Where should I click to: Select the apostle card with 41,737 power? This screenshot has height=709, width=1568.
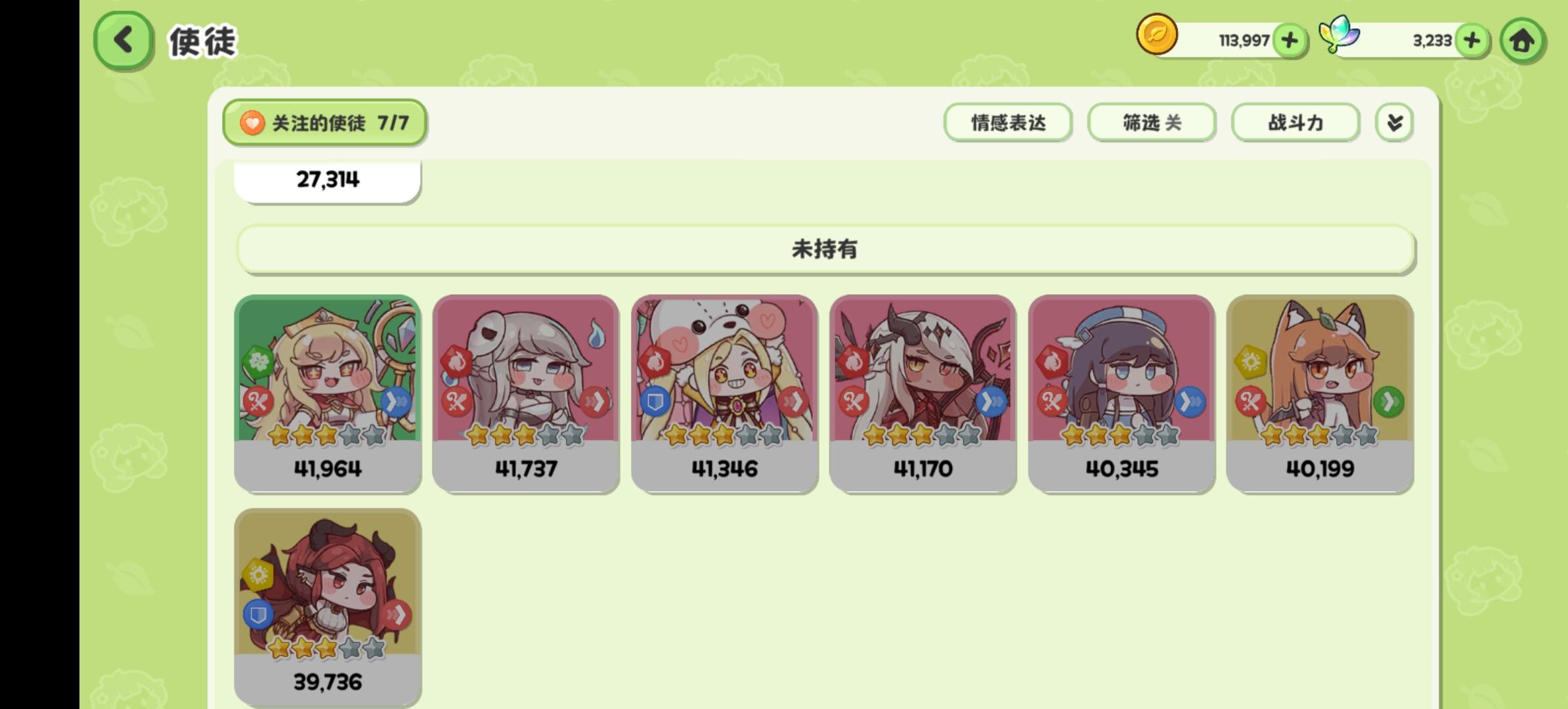(x=525, y=393)
